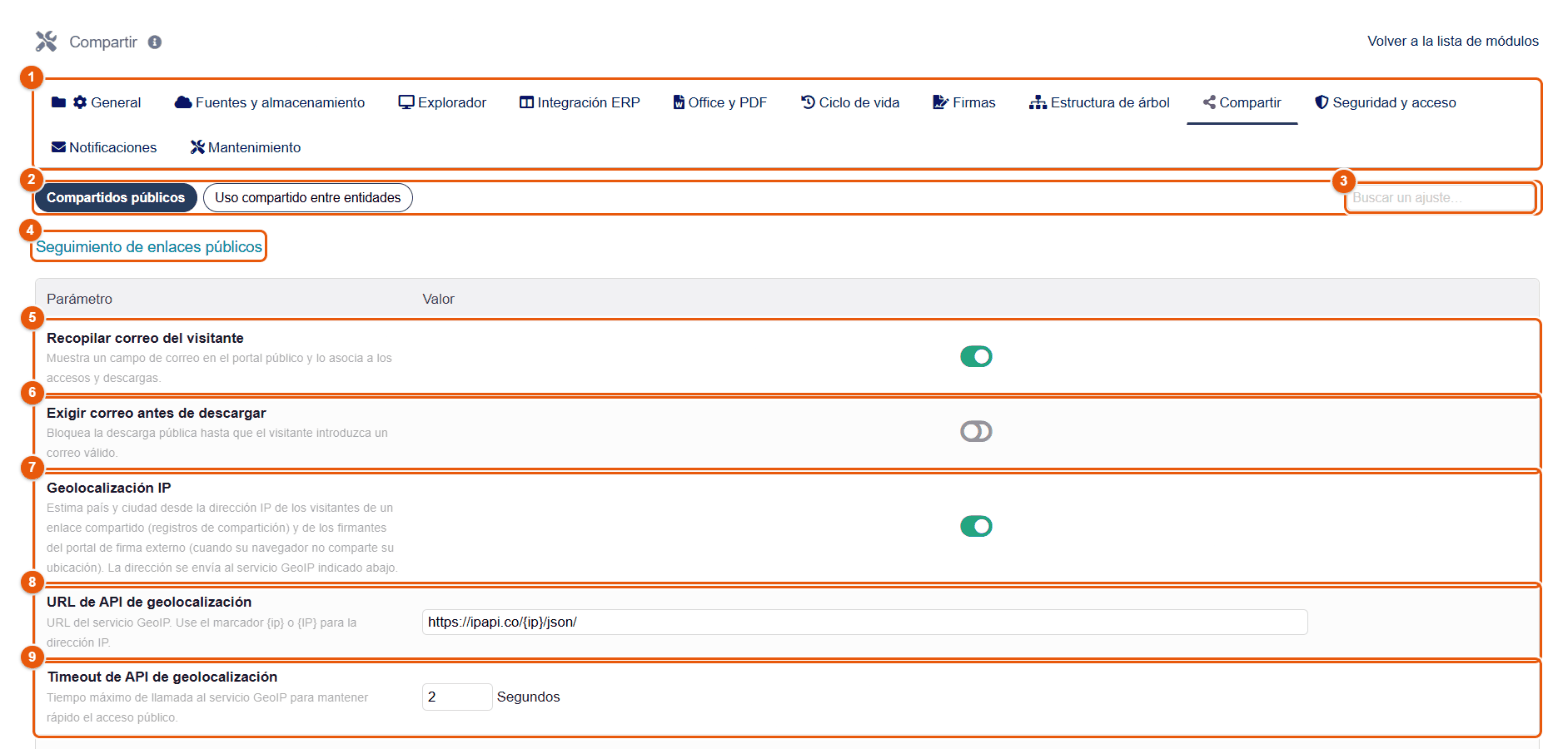Select the Compartidos públicos pill

116,198
